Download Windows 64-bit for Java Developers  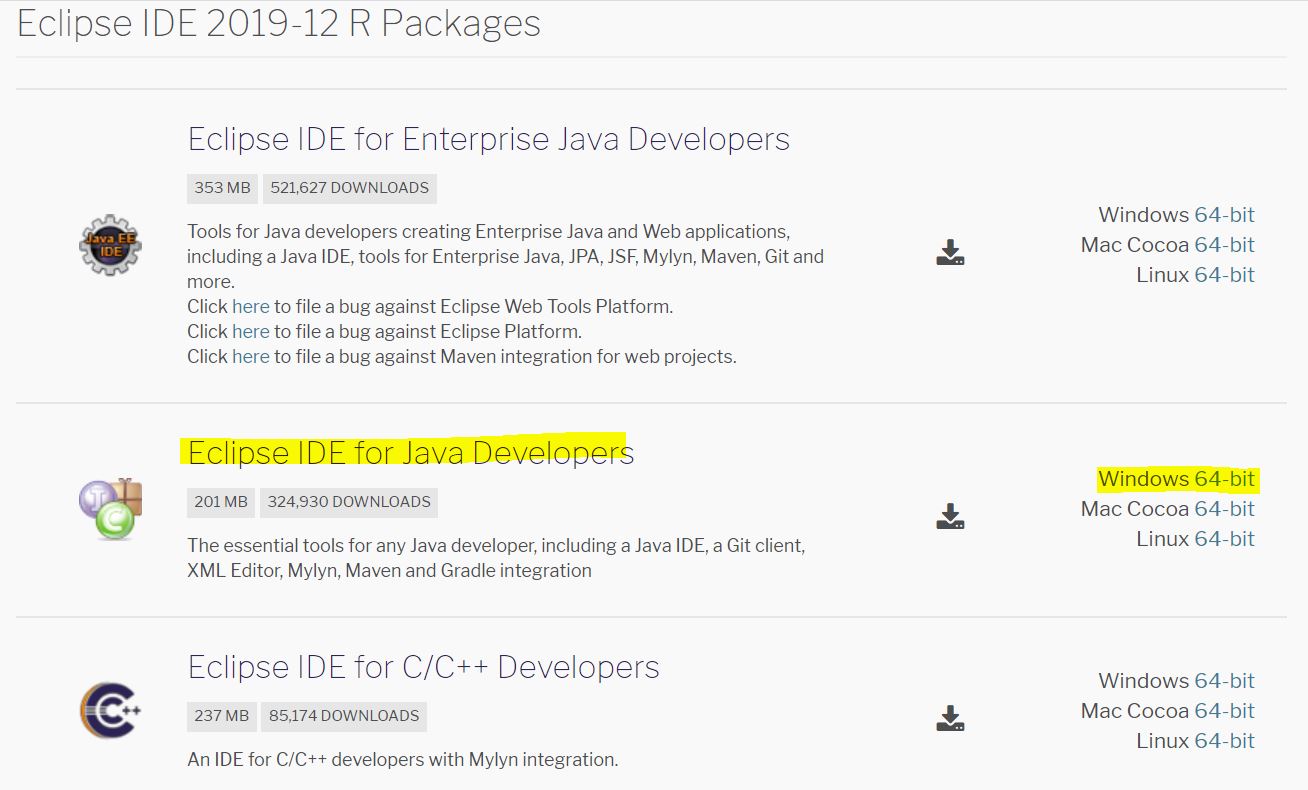pos(1224,479)
